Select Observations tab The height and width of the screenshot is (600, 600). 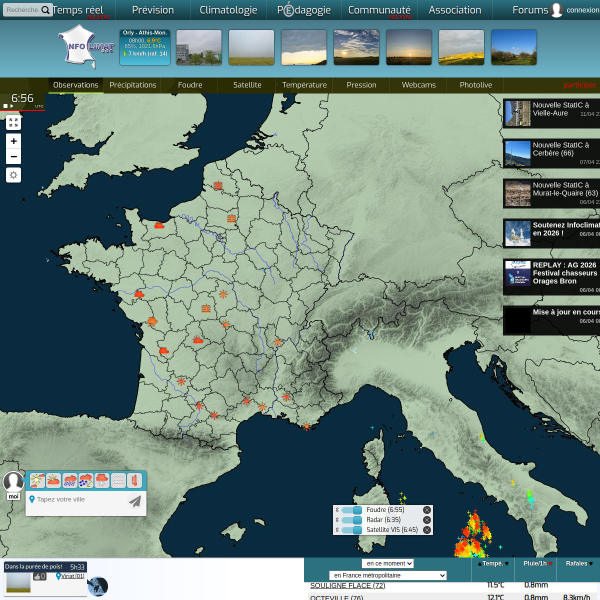tap(75, 85)
